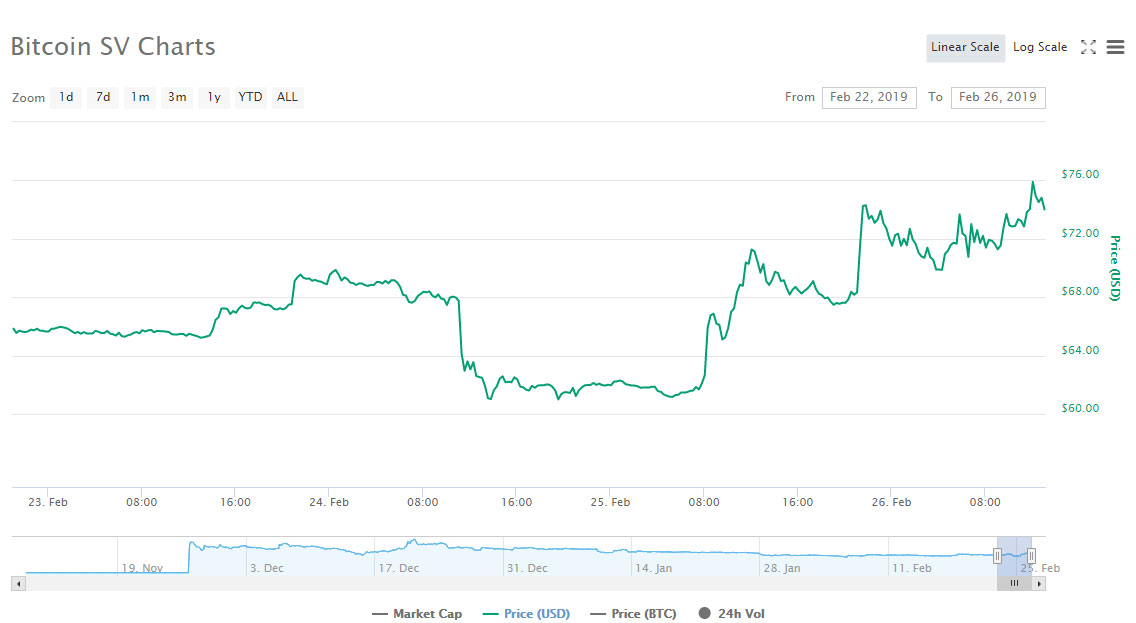The width and height of the screenshot is (1136, 623).
Task: Click 28. Jan in the navigator
Action: click(782, 568)
